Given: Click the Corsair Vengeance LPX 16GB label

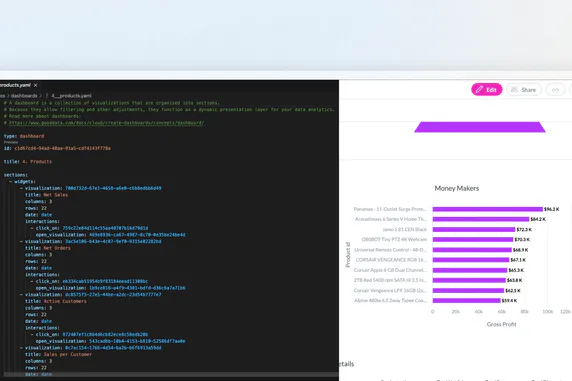Looking at the screenshot, I should tap(390, 290).
